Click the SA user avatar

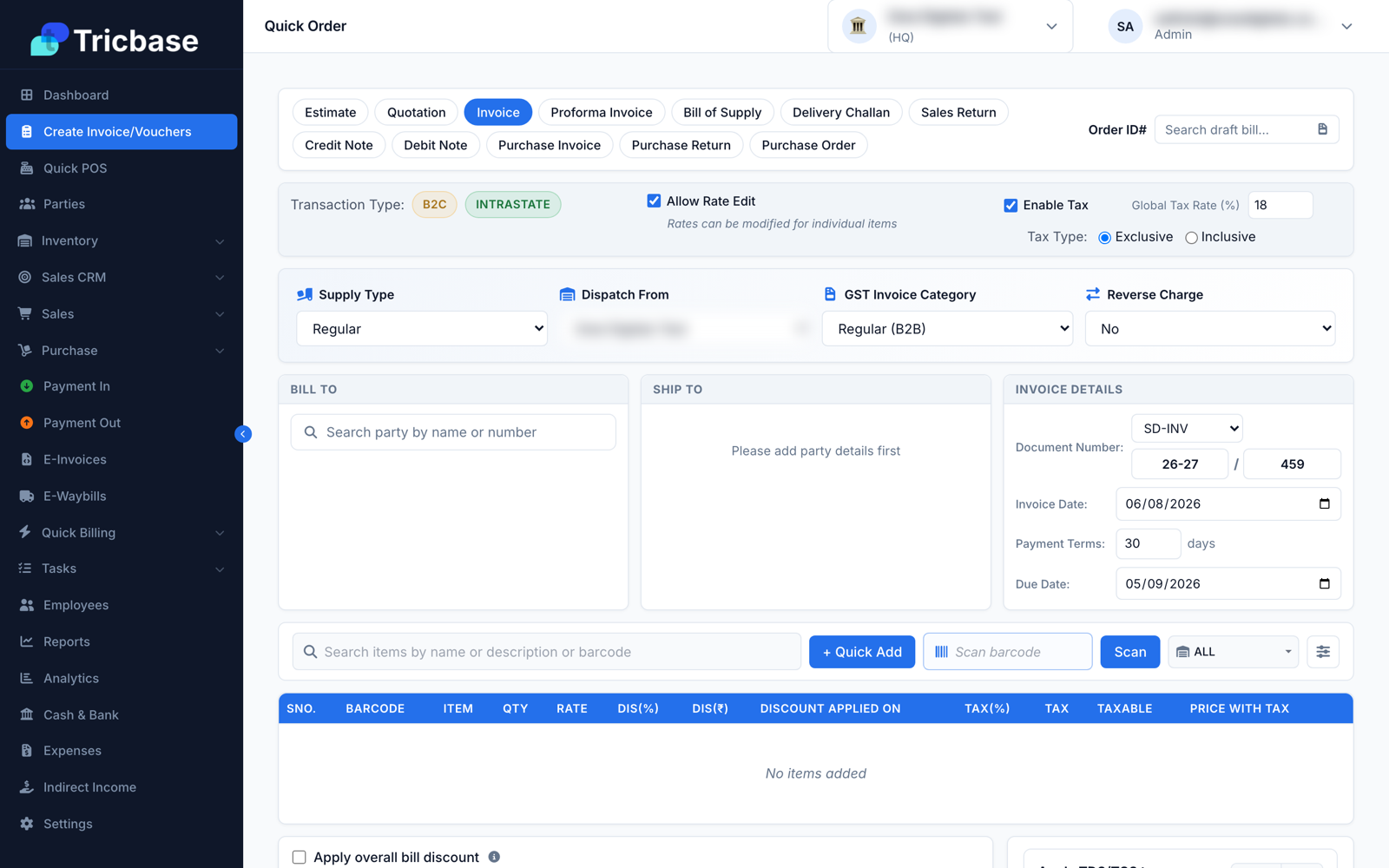(x=1125, y=26)
